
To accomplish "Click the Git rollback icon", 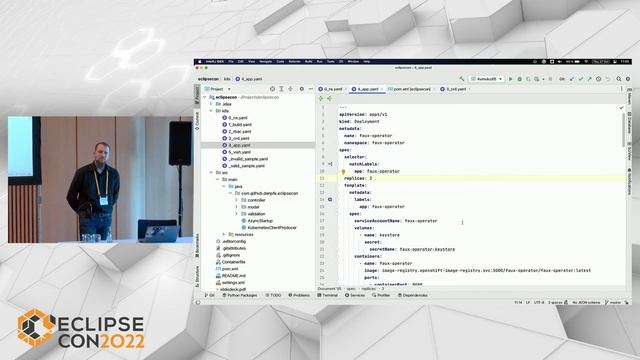I will click(x=608, y=79).
